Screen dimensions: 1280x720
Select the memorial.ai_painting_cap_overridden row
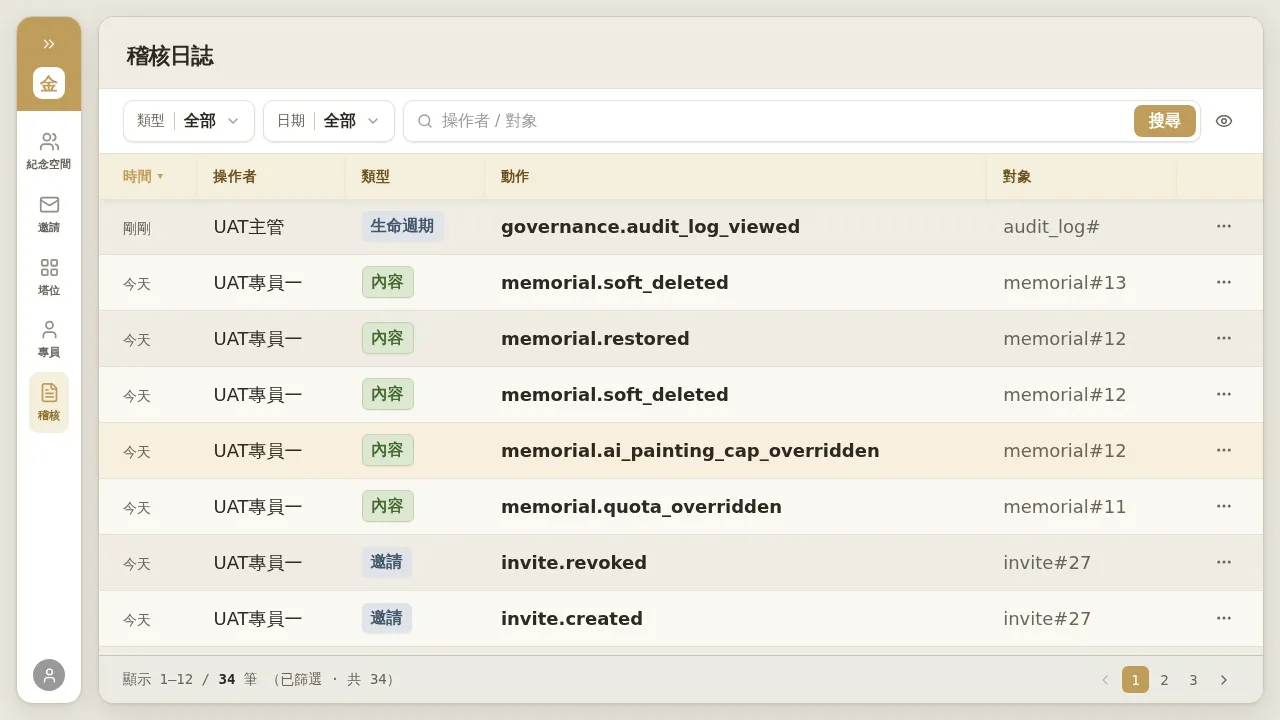(x=681, y=451)
